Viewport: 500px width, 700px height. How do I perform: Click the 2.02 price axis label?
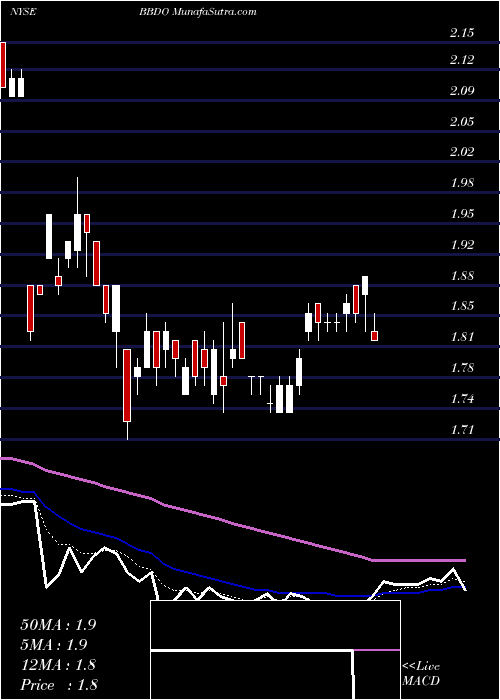(x=462, y=152)
